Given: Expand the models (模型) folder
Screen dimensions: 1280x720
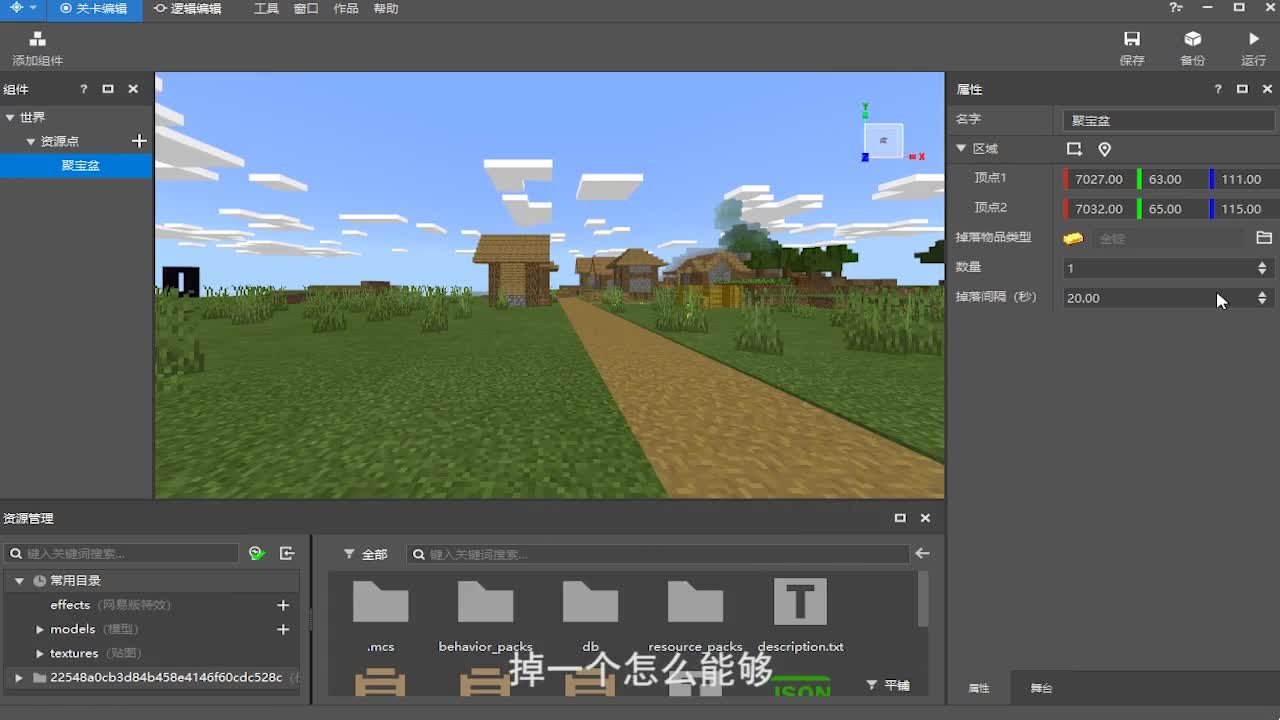Looking at the screenshot, I should (40, 629).
